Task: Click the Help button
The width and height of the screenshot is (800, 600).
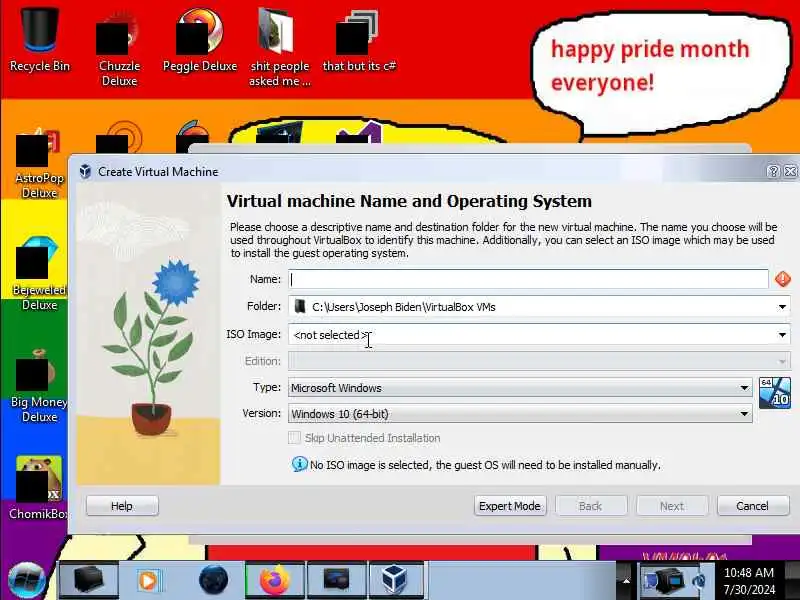Action: coord(122,506)
